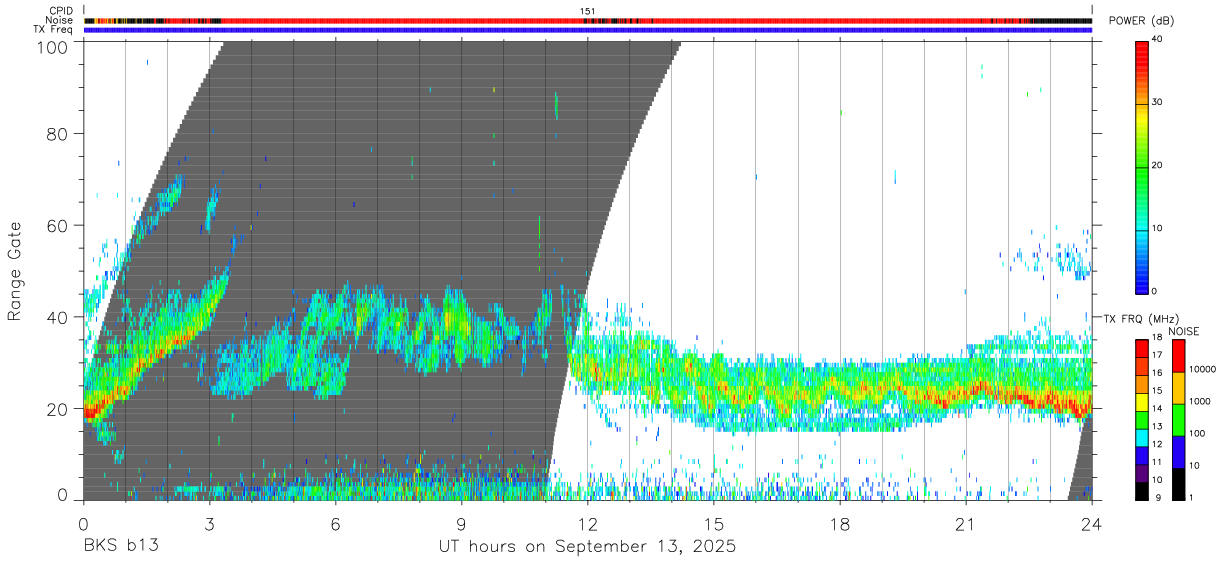Select the TX Freq row label above the plot
Viewport: 1228px width, 567px height.
[x=53, y=30]
